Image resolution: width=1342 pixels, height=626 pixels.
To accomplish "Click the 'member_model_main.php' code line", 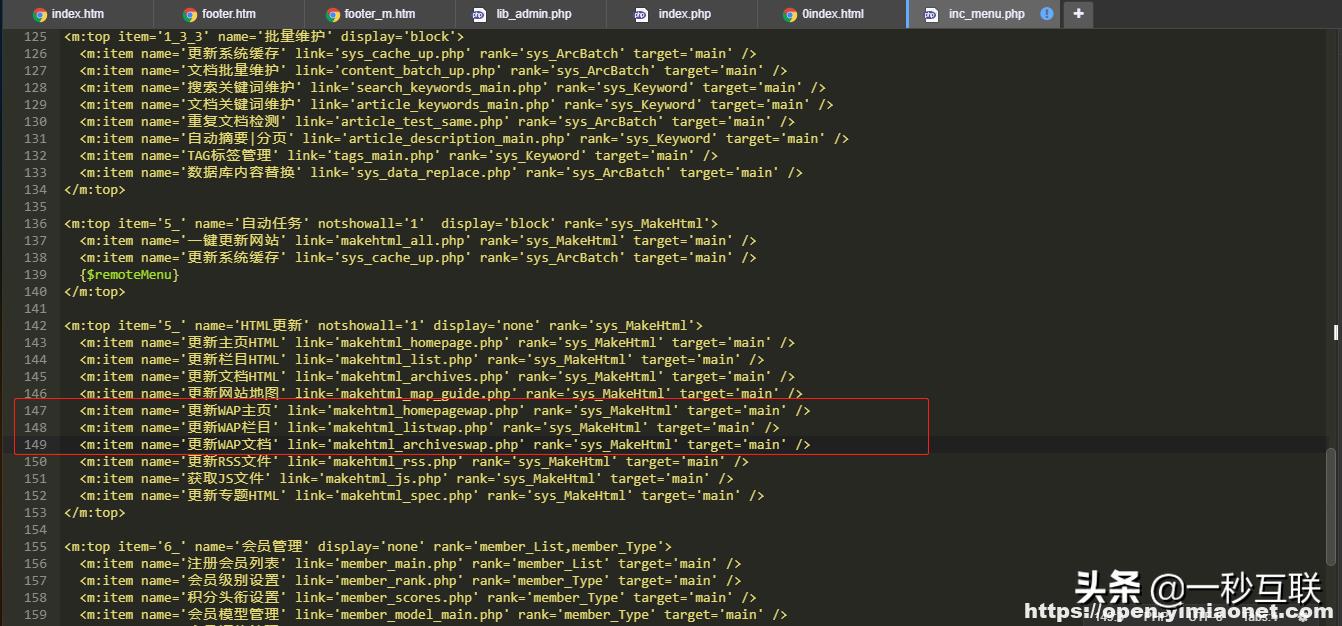I will (433, 614).
